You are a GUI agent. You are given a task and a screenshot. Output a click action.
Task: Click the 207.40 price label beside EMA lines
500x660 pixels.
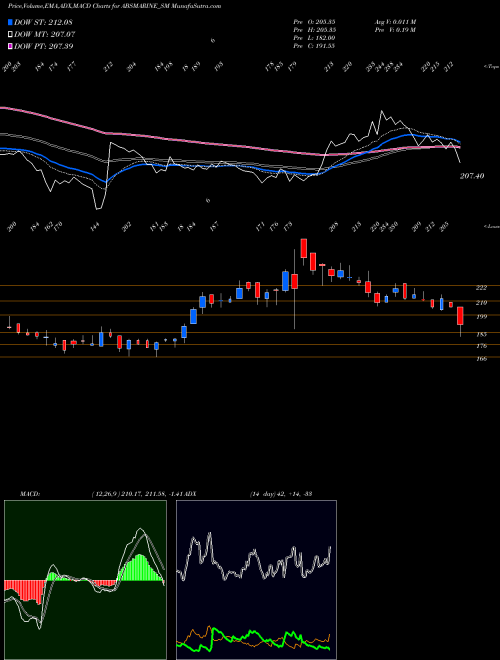pyautogui.click(x=471, y=176)
